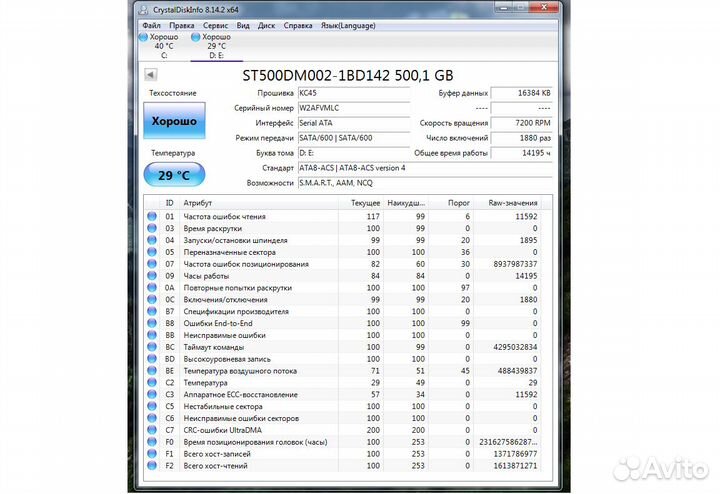This screenshot has width=720, height=494.
Task: Click the status icon for attribute C5
Action: [x=152, y=406]
